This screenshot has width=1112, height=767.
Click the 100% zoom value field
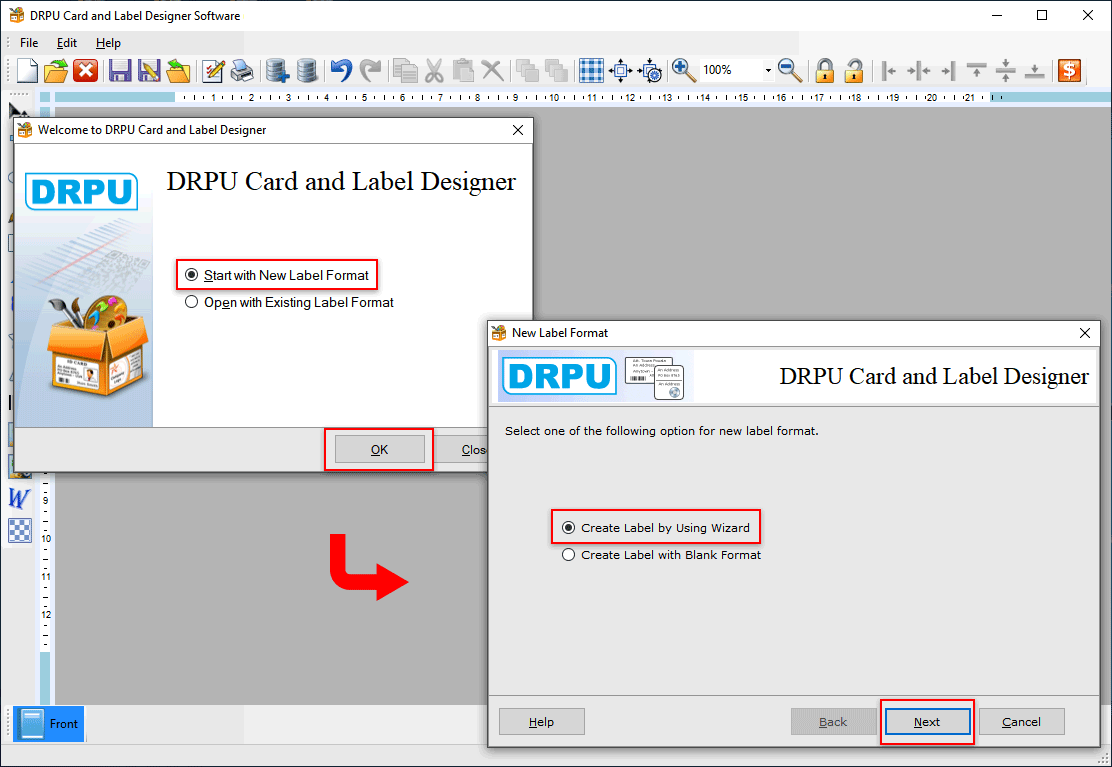tap(731, 70)
